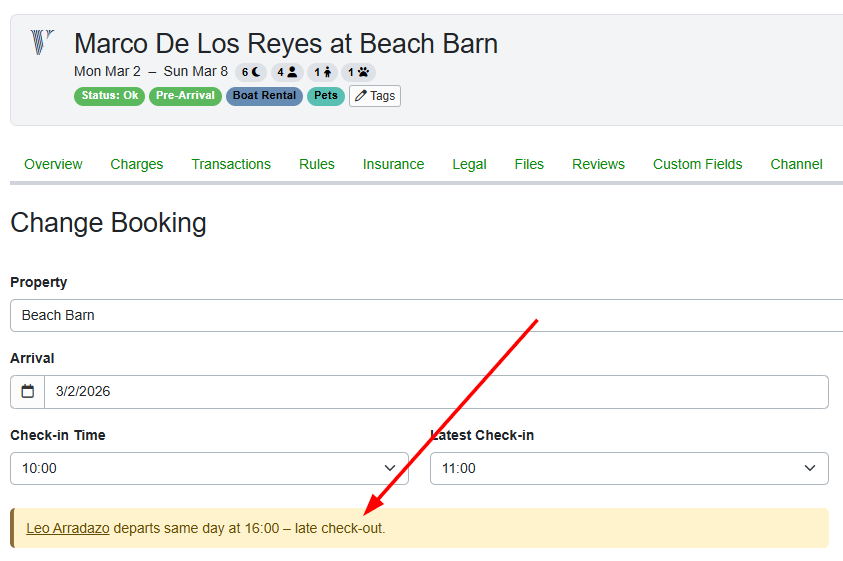The width and height of the screenshot is (843, 561).
Task: Open the Files tab
Action: (529, 164)
